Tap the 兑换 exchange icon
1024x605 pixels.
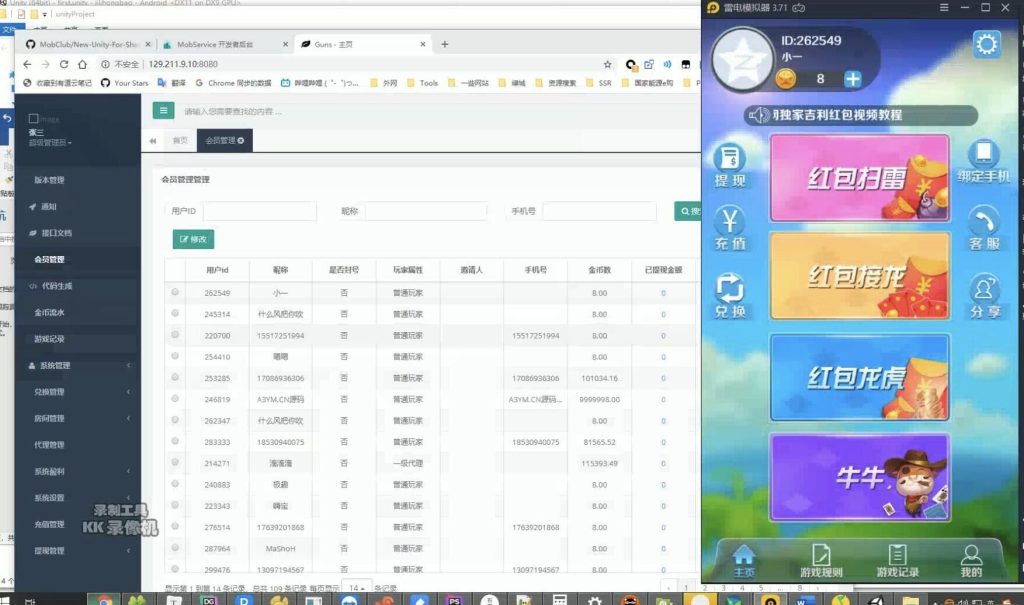click(730, 295)
